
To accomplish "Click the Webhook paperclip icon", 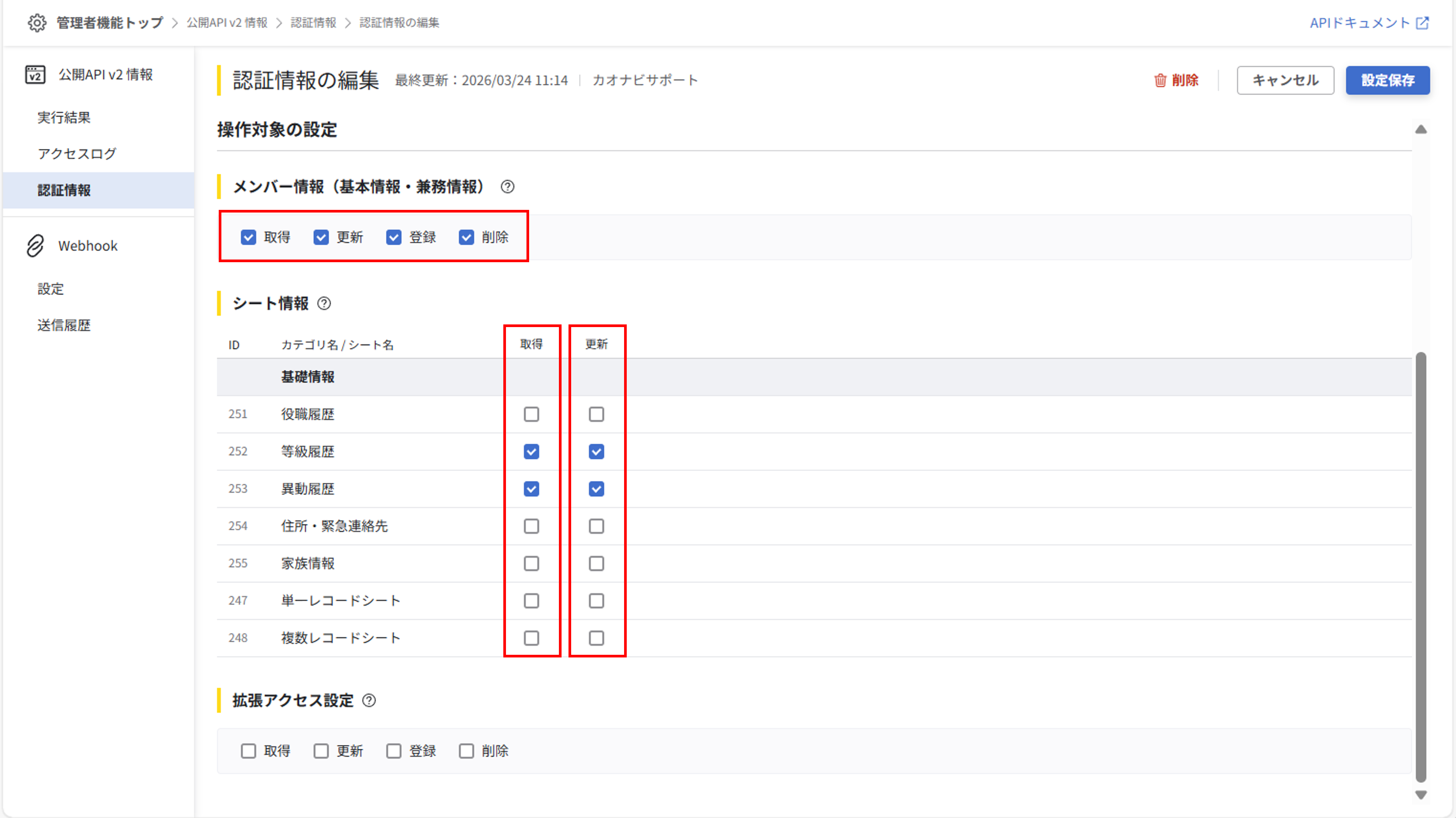I will (35, 246).
